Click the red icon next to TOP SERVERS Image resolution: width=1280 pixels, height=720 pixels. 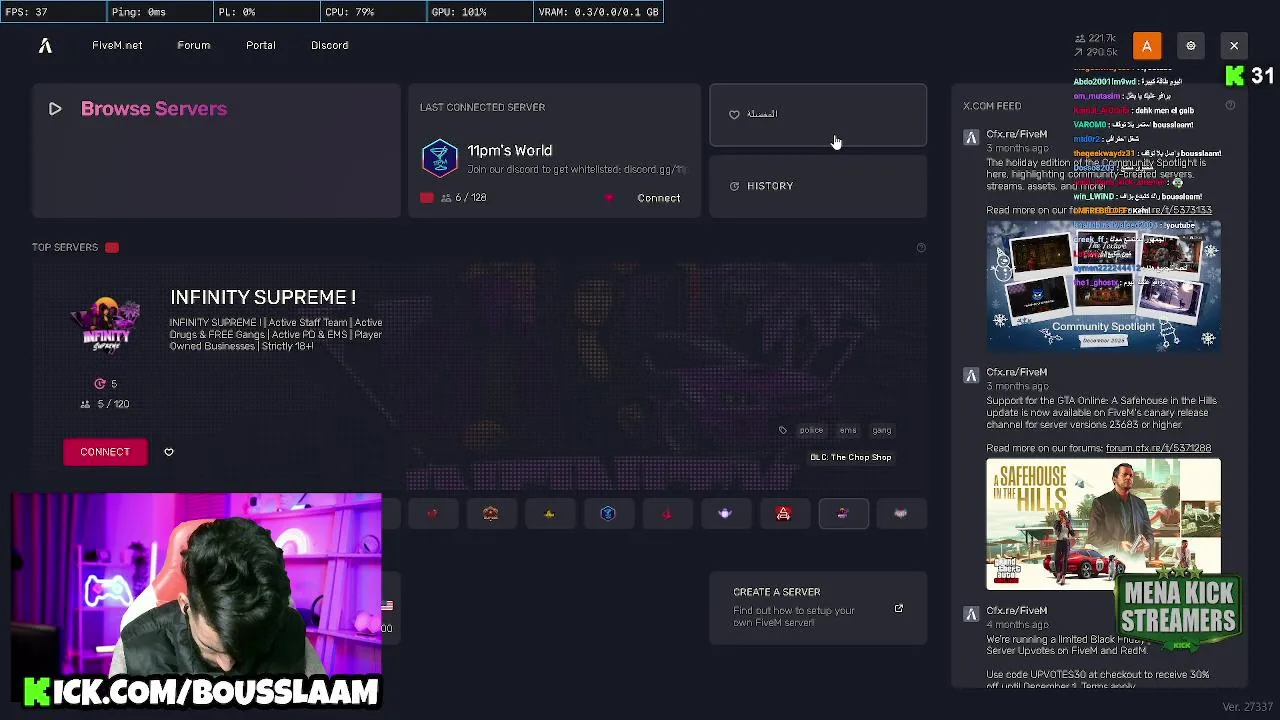click(112, 247)
